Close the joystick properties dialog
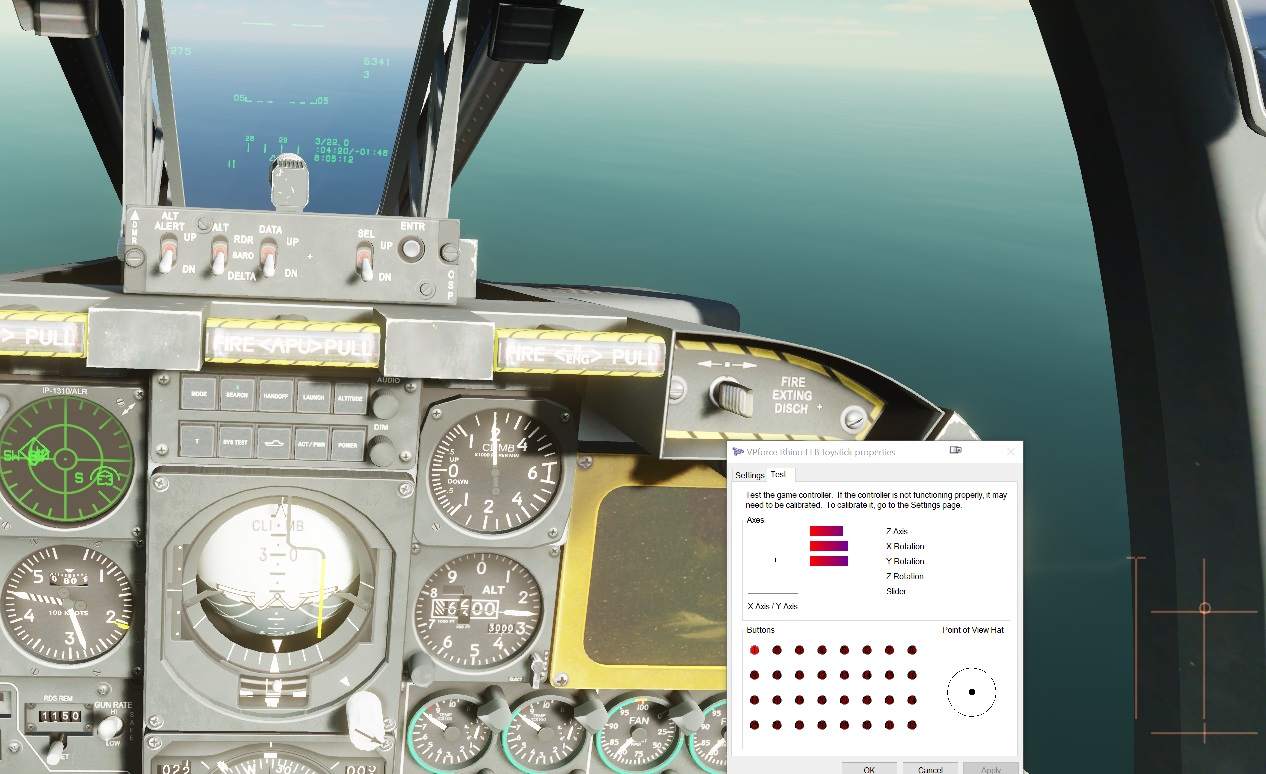Viewport: 1266px width, 774px height. click(1010, 451)
